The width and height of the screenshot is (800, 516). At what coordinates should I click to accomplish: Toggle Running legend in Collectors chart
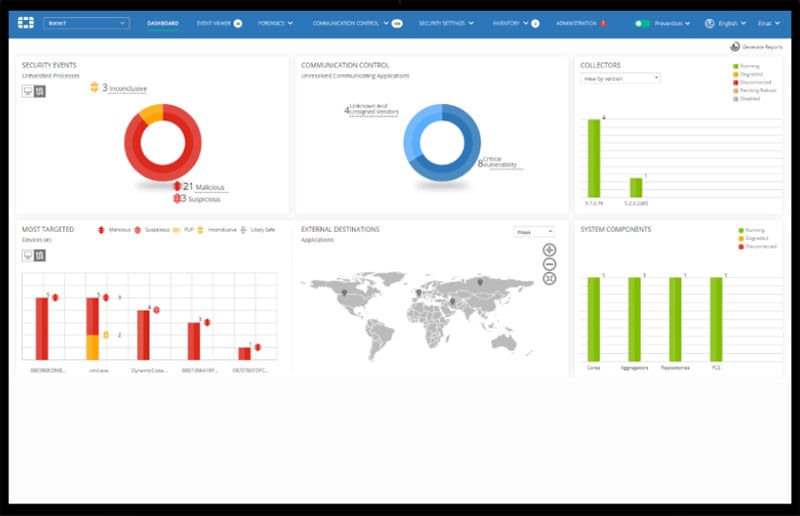click(x=735, y=66)
